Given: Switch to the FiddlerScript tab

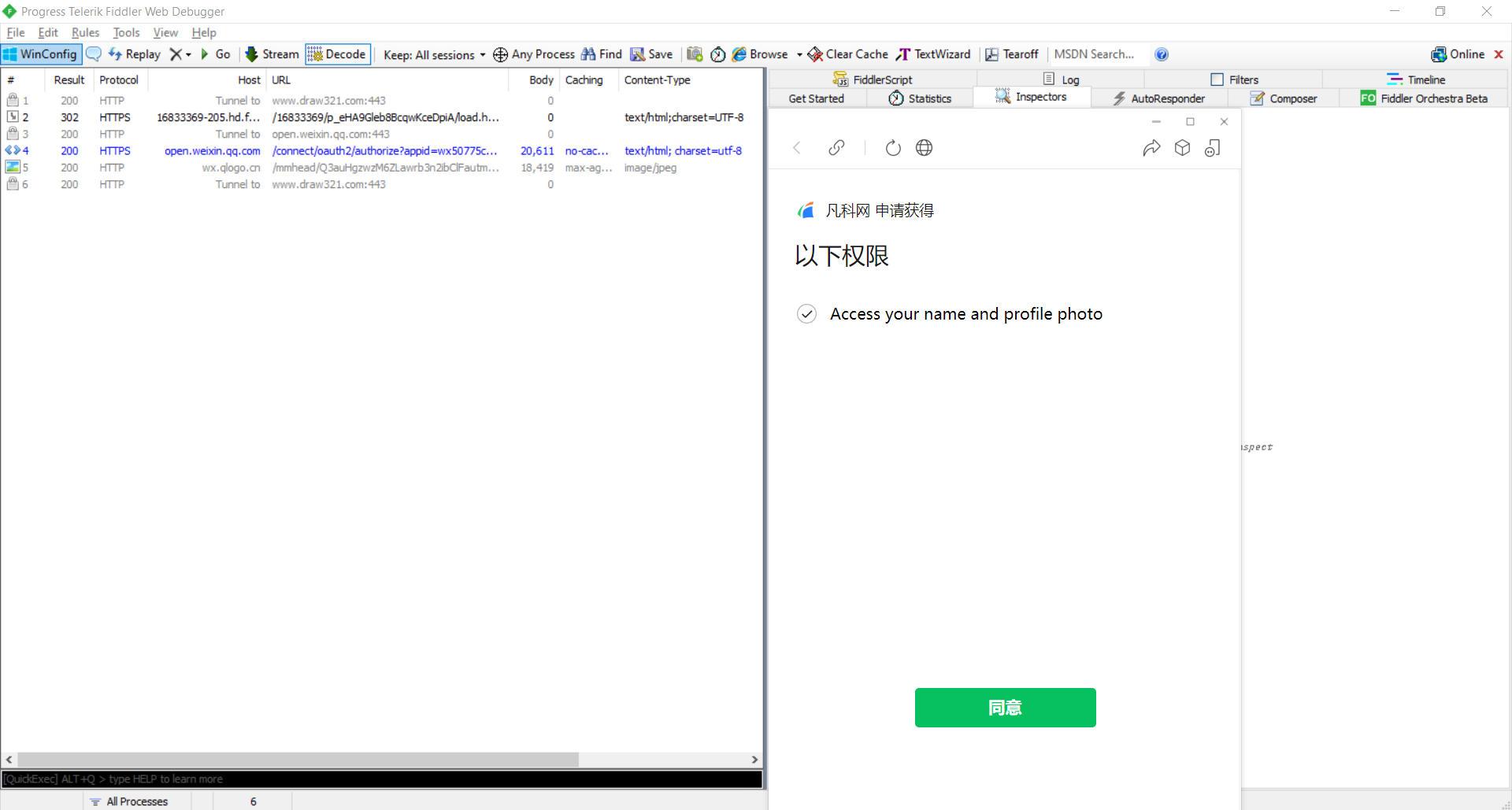Looking at the screenshot, I should click(873, 80).
